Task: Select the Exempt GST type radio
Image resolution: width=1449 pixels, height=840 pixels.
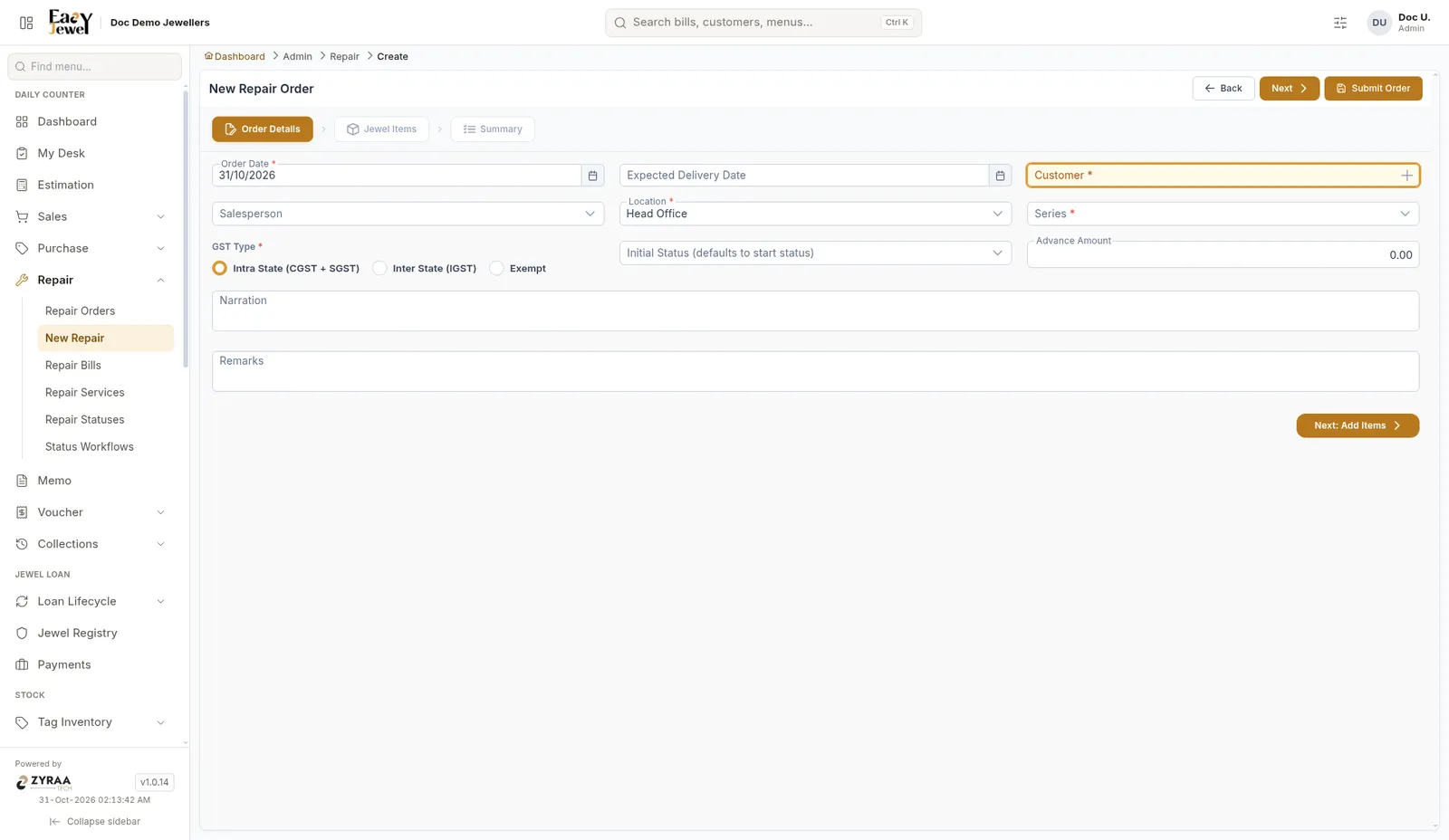Action: click(x=496, y=268)
